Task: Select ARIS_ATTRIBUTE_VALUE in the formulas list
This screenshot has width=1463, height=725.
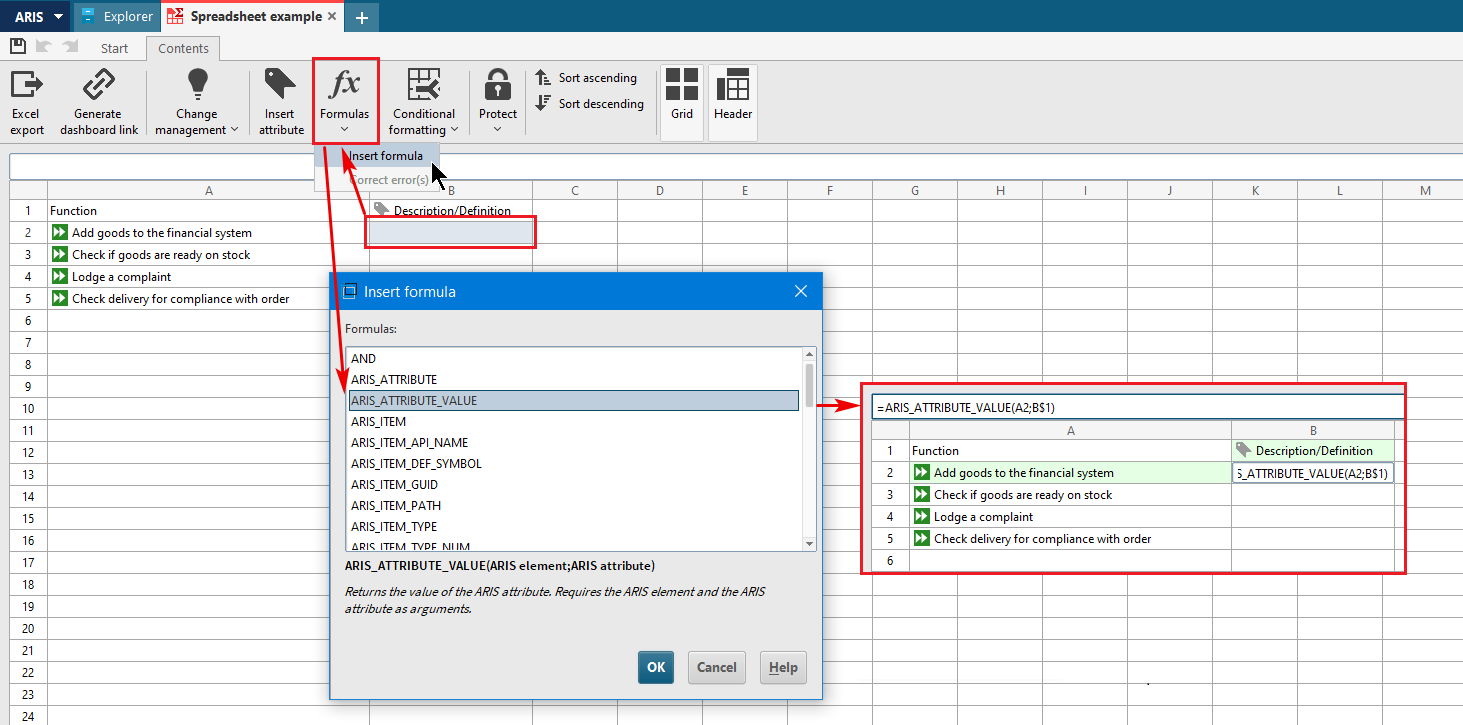Action: (x=574, y=400)
